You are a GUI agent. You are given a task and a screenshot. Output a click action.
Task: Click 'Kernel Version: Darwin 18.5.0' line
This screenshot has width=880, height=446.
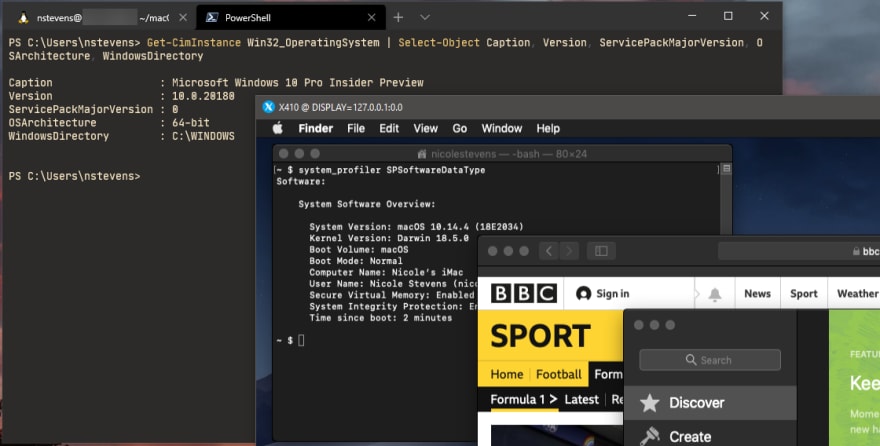click(x=389, y=238)
